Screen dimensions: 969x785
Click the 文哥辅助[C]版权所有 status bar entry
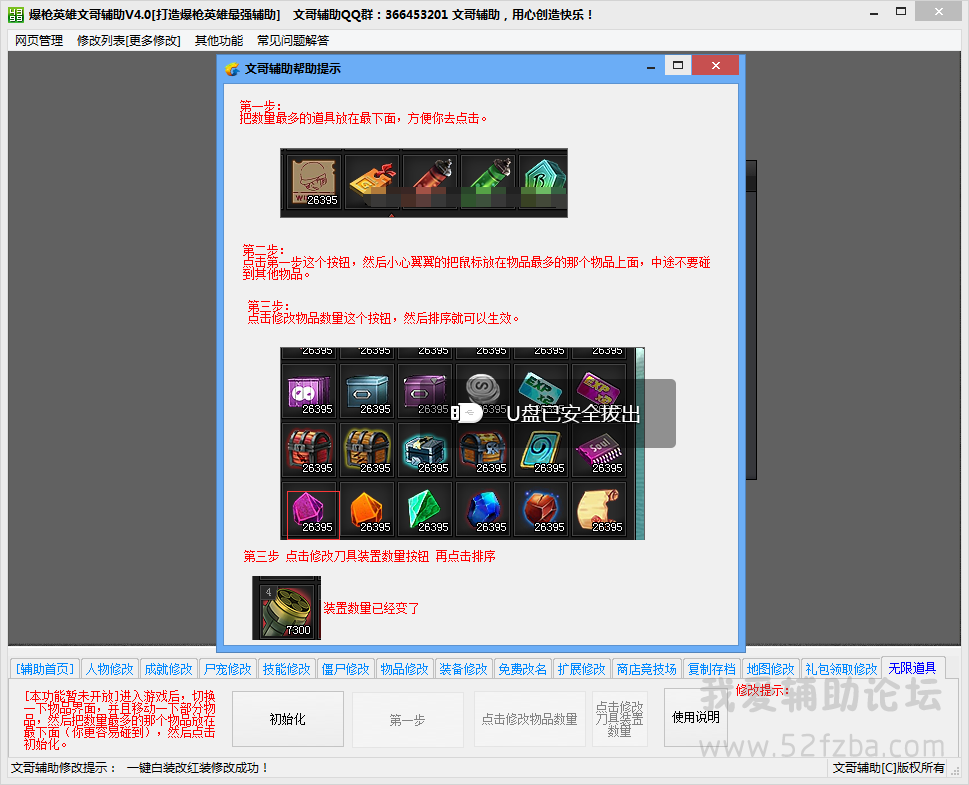point(888,768)
